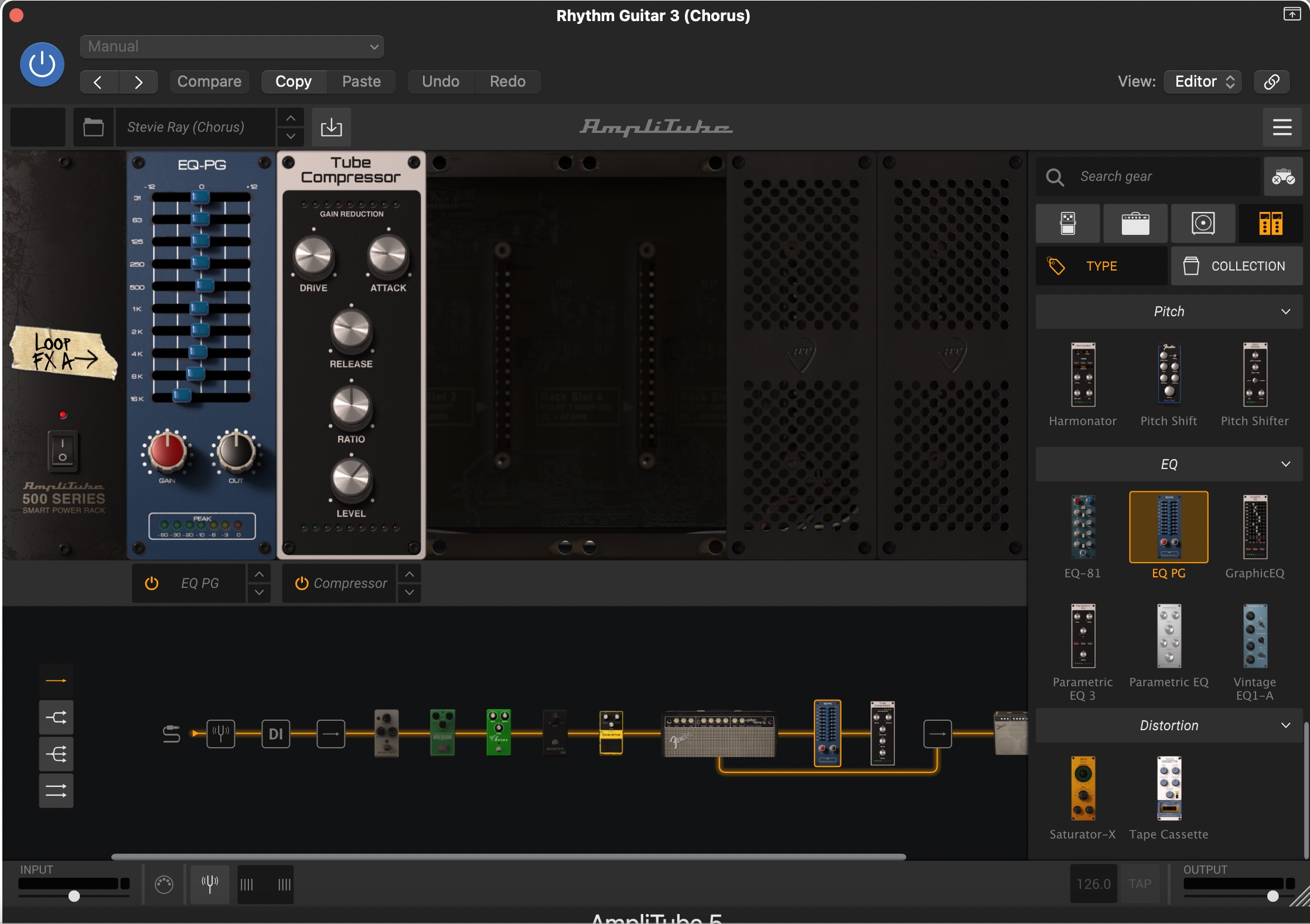Viewport: 1310px width, 924px height.
Task: Select the parallel chains routing icon
Action: (x=56, y=791)
